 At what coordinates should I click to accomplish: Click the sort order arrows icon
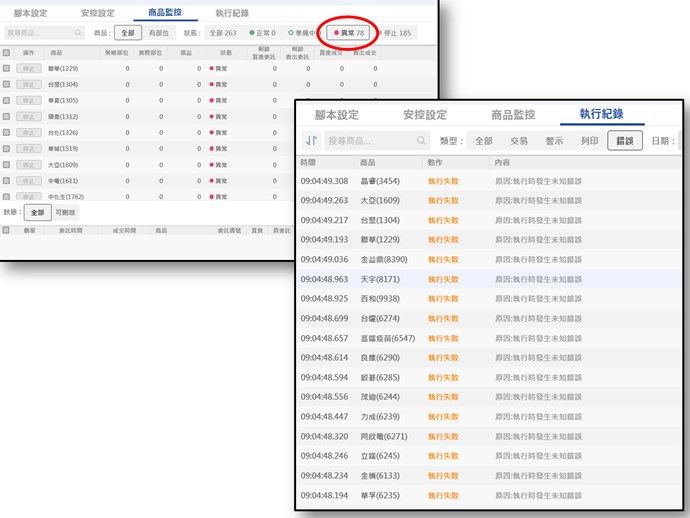pos(309,142)
